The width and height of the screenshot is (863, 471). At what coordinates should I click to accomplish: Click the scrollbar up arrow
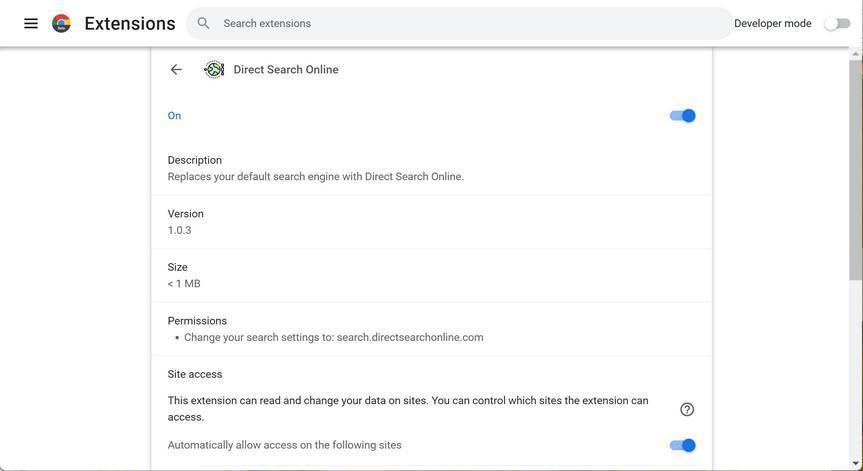[856, 54]
